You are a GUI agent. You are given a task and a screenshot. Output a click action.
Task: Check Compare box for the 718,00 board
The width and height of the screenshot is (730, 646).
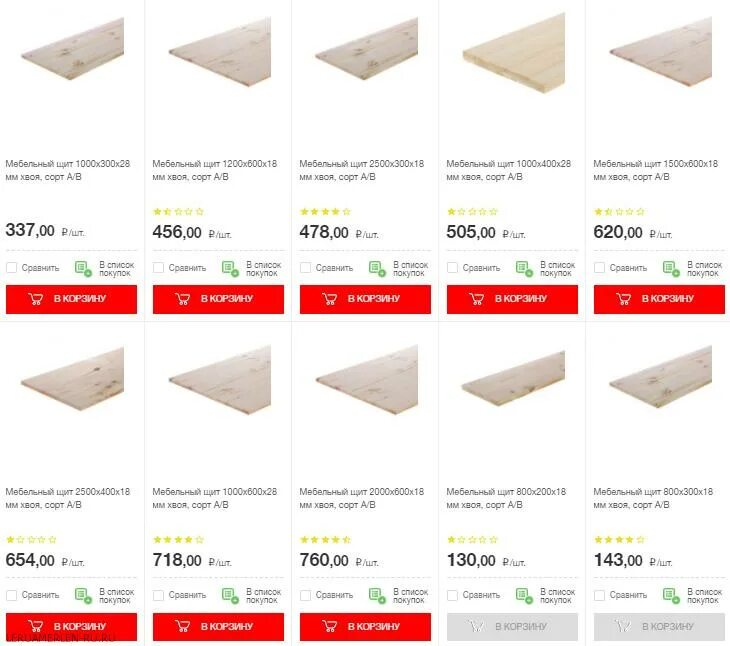pyautogui.click(x=159, y=595)
